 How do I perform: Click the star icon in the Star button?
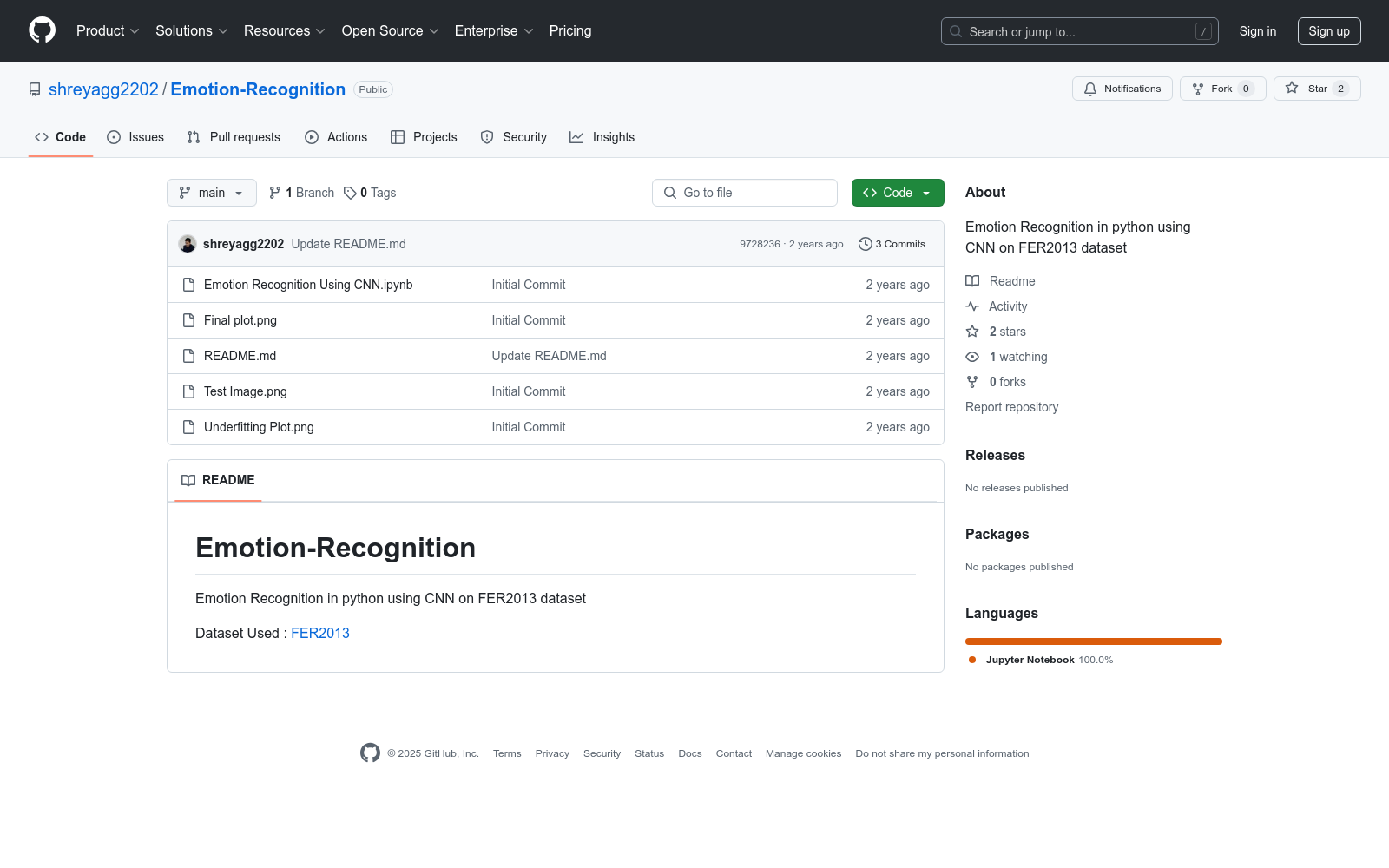click(x=1292, y=89)
